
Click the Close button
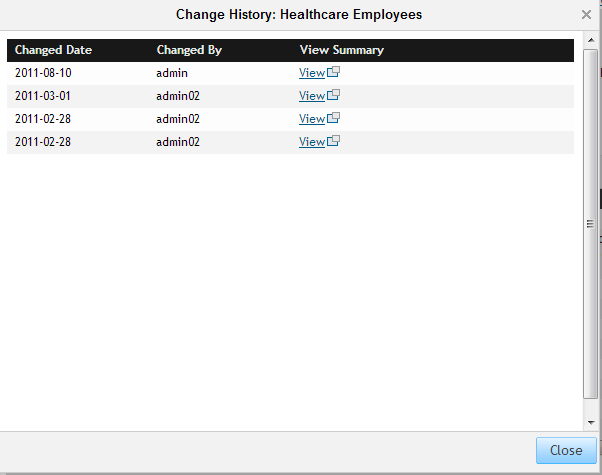point(566,450)
